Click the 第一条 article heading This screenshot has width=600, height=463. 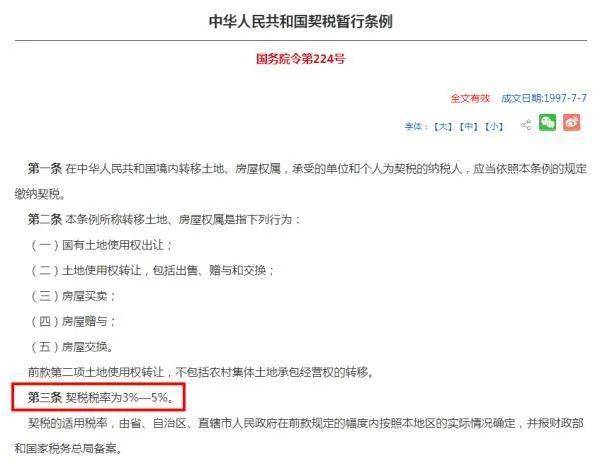45,168
